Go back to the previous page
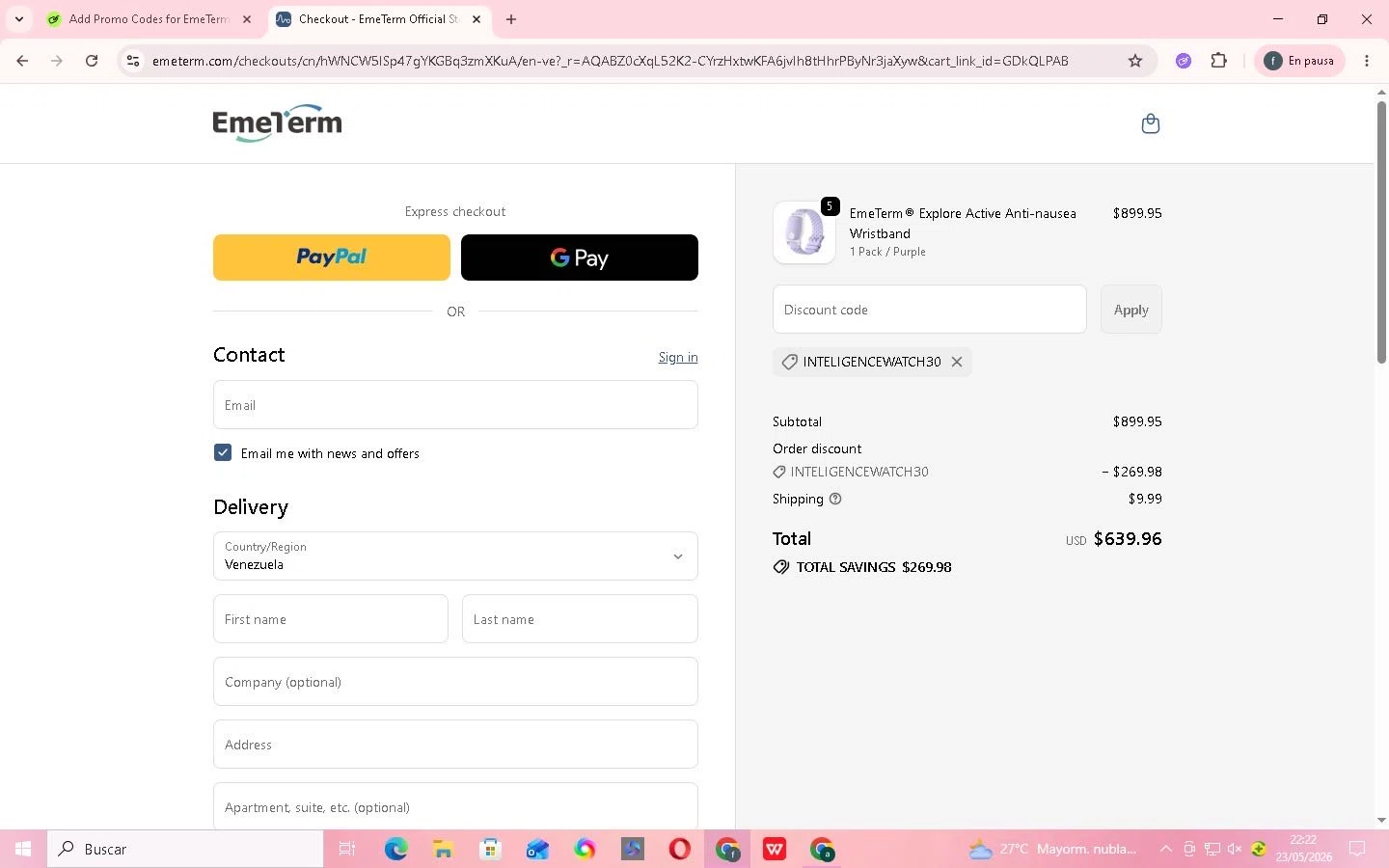The image size is (1389, 868). click(22, 61)
